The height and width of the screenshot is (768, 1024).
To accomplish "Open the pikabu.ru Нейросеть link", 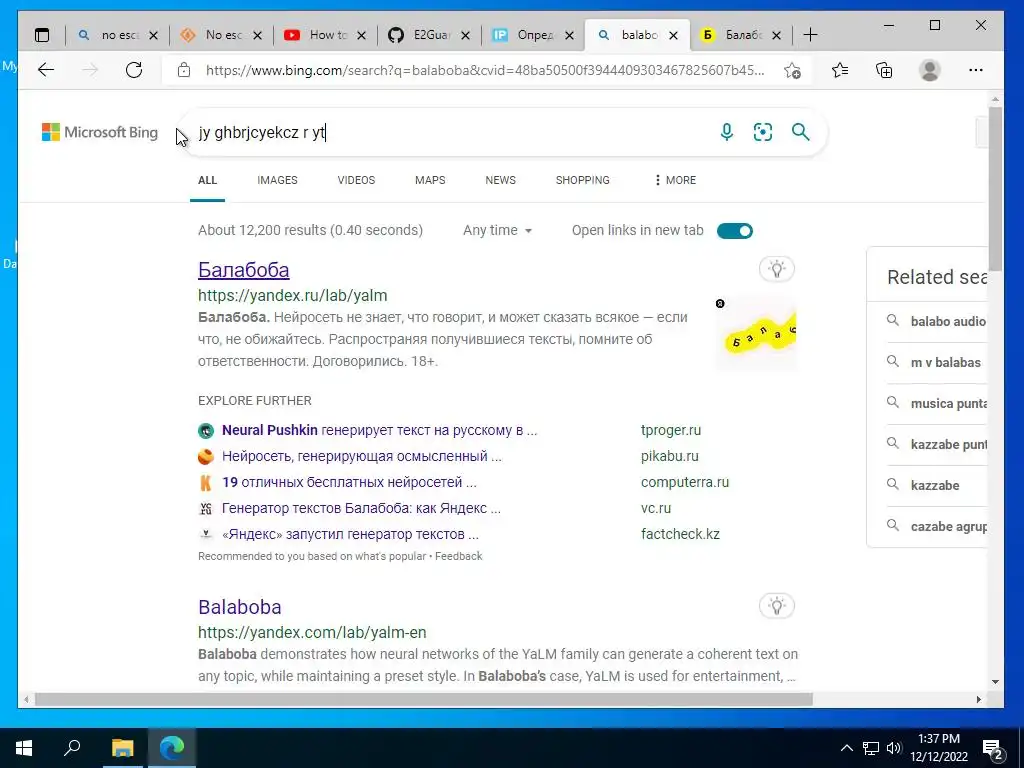I will click(362, 456).
